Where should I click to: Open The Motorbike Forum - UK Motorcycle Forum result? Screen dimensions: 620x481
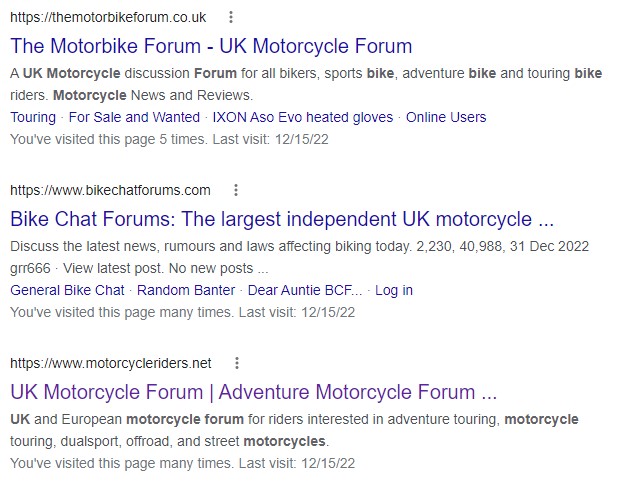(211, 46)
